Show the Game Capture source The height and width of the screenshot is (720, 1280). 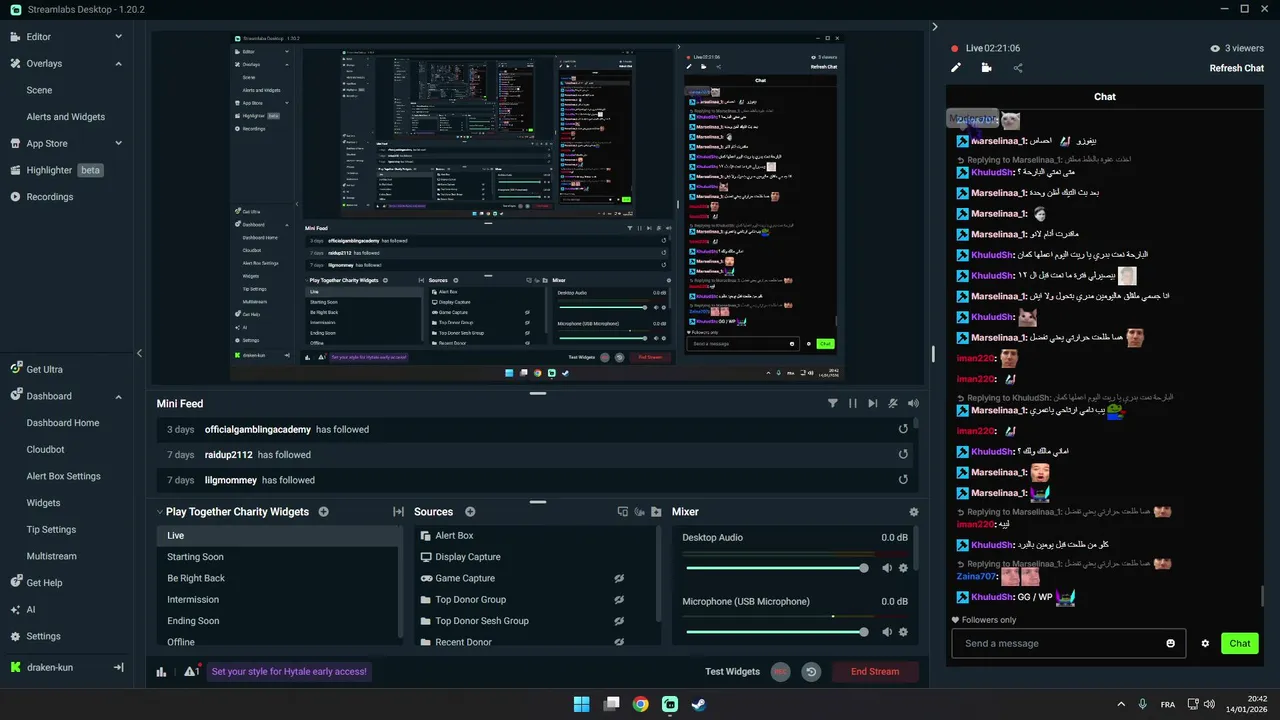(619, 578)
